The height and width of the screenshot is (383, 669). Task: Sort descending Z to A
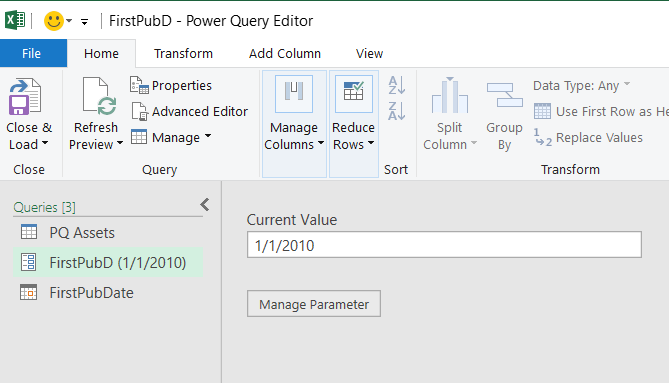[397, 111]
